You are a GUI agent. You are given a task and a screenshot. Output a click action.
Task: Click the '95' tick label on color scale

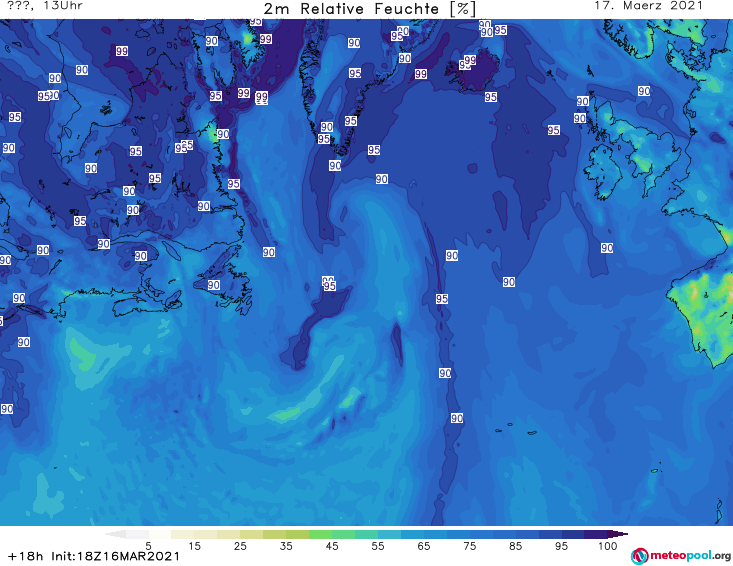[x=561, y=546]
